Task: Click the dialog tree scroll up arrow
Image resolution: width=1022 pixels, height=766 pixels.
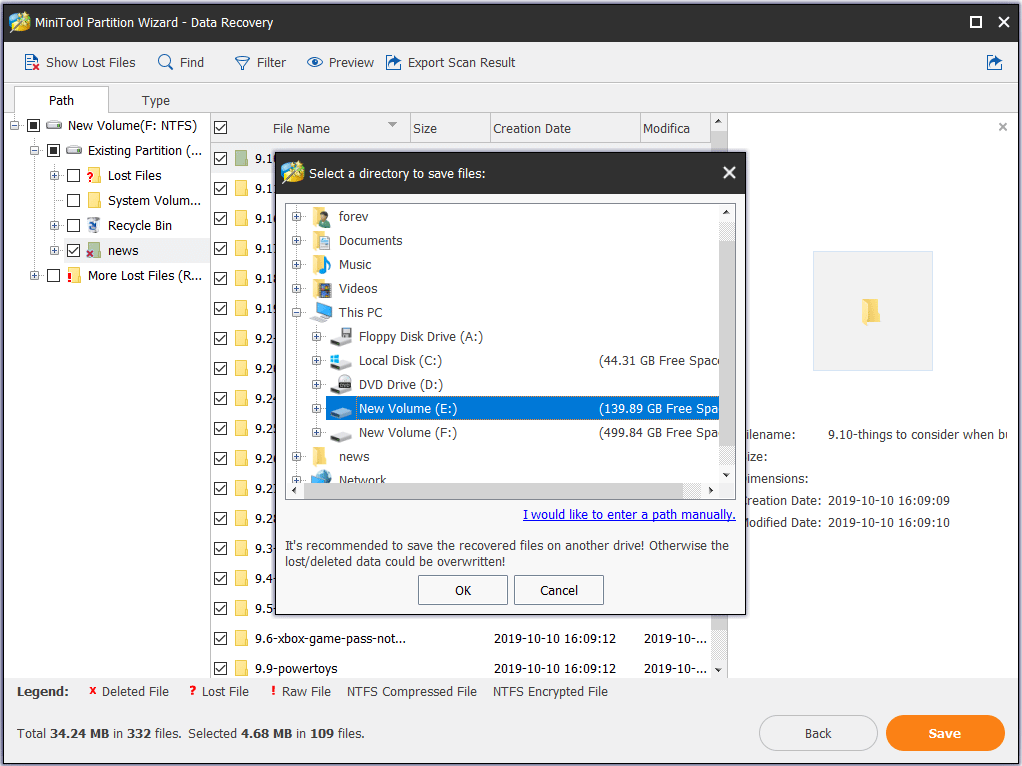Action: 726,213
